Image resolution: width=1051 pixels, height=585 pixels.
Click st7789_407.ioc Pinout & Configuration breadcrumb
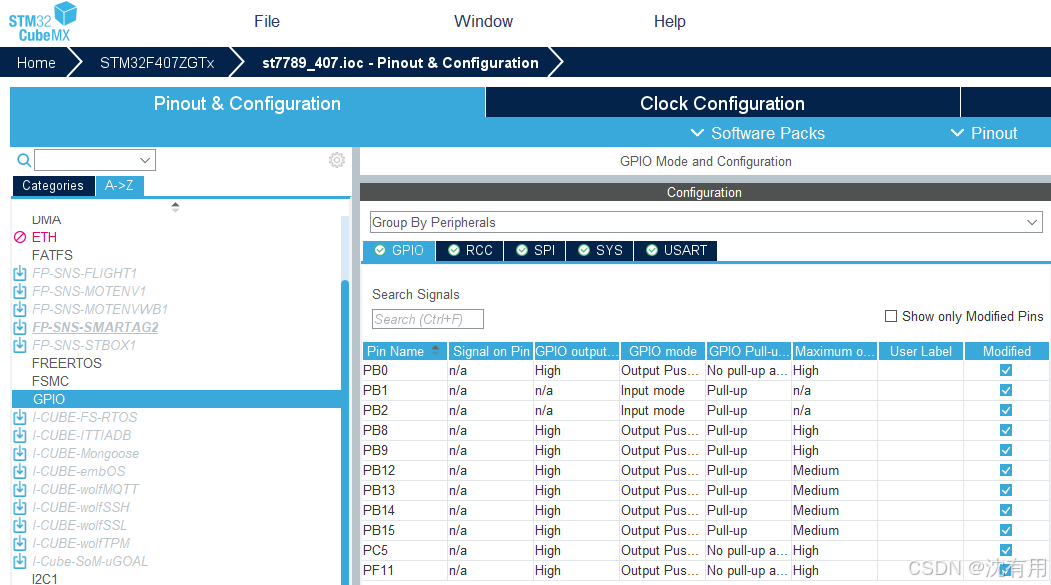(x=400, y=63)
